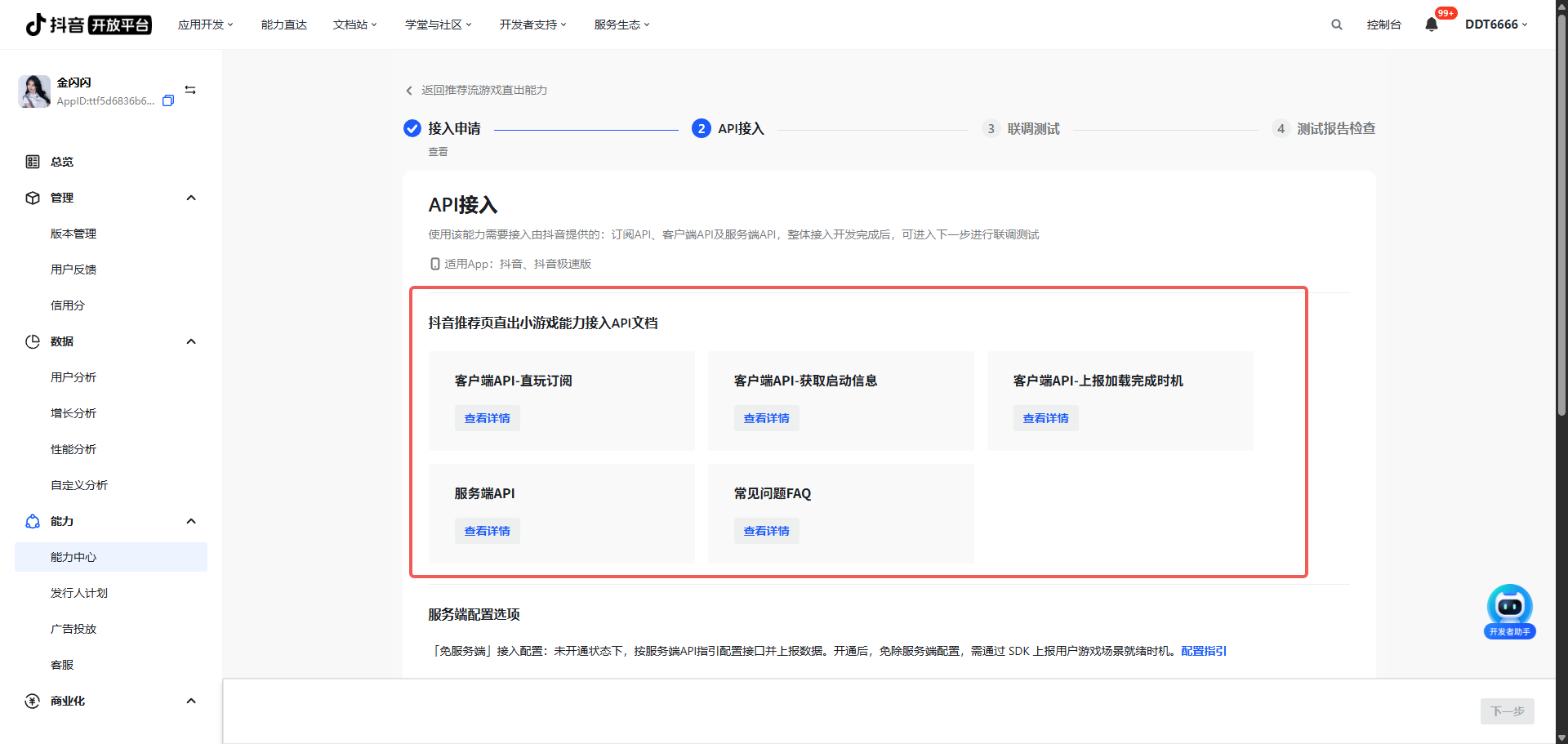View details for 客户端API-直玩订阅
This screenshot has width=1568, height=744.
point(487,418)
